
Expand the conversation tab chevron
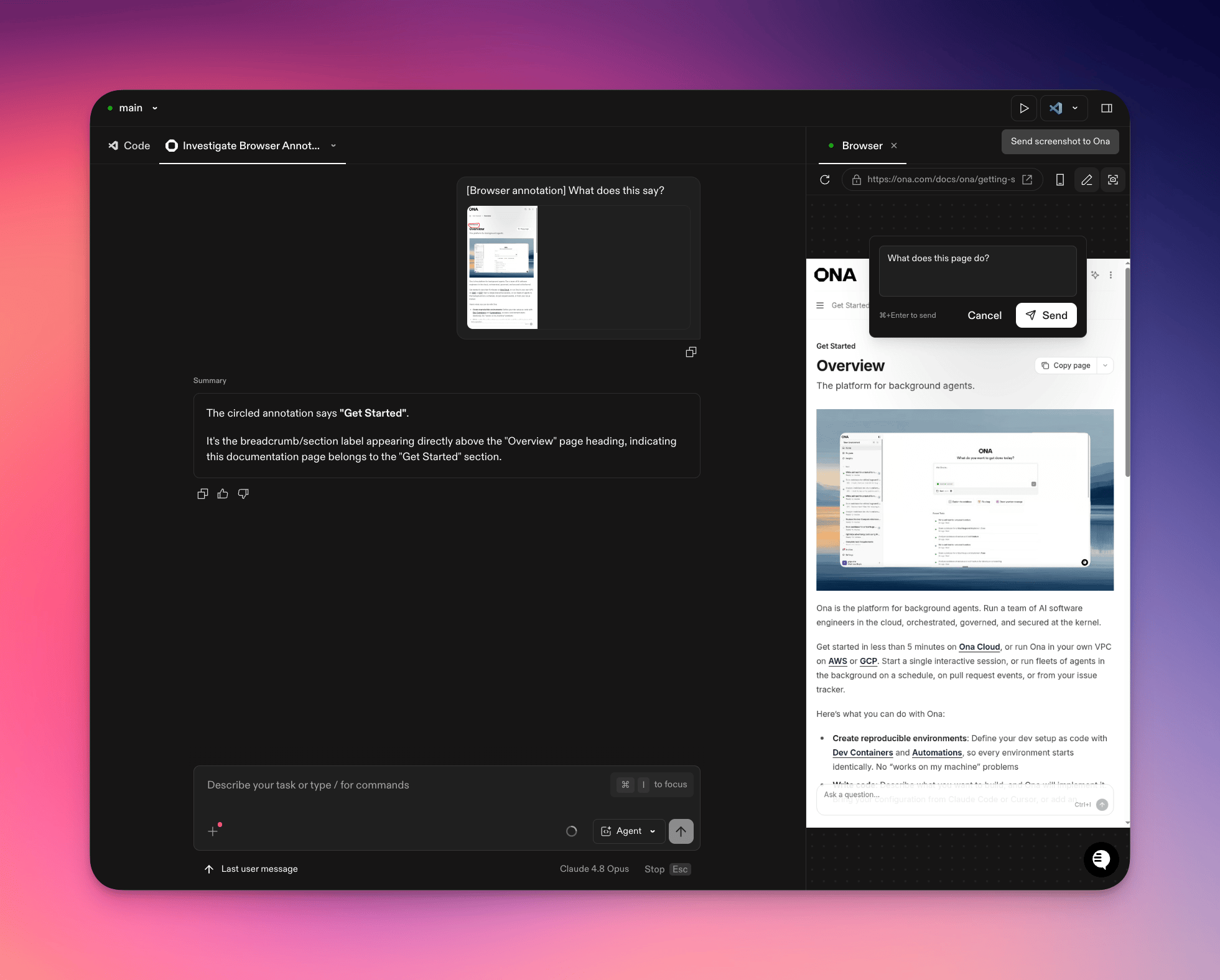333,146
